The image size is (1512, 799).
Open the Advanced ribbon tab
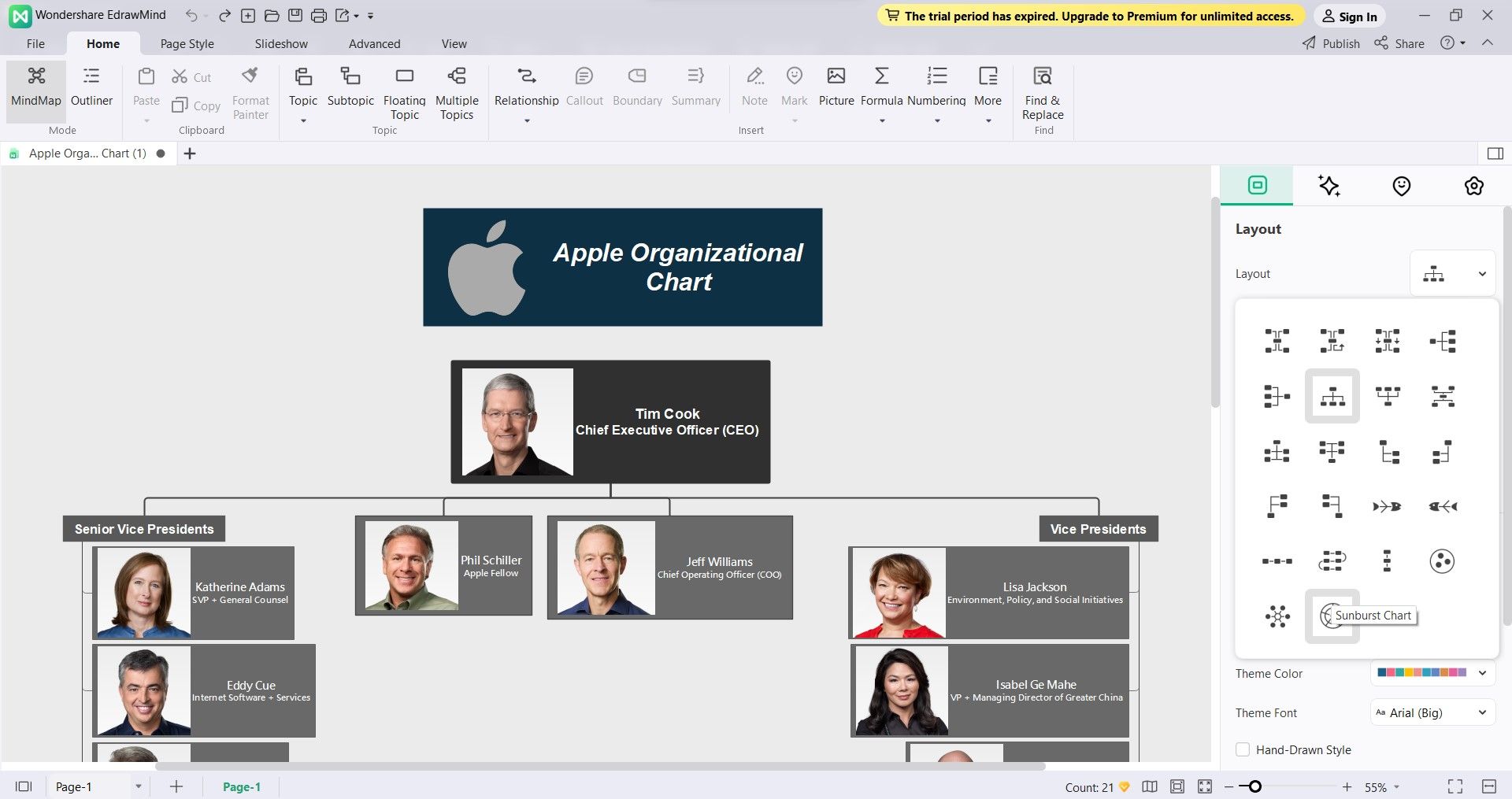pyautogui.click(x=374, y=43)
